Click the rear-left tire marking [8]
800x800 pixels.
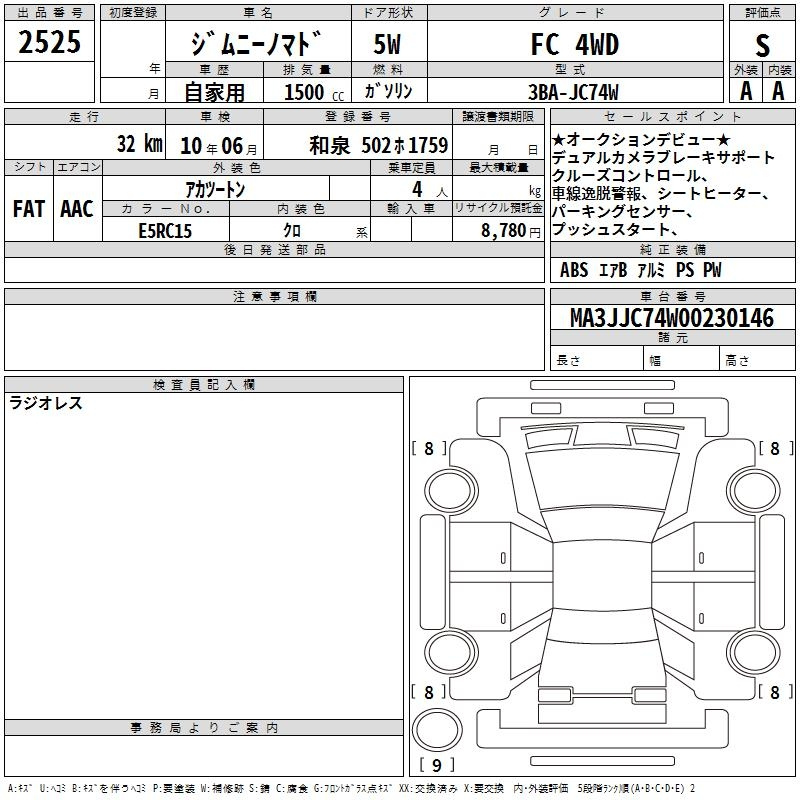point(429,692)
